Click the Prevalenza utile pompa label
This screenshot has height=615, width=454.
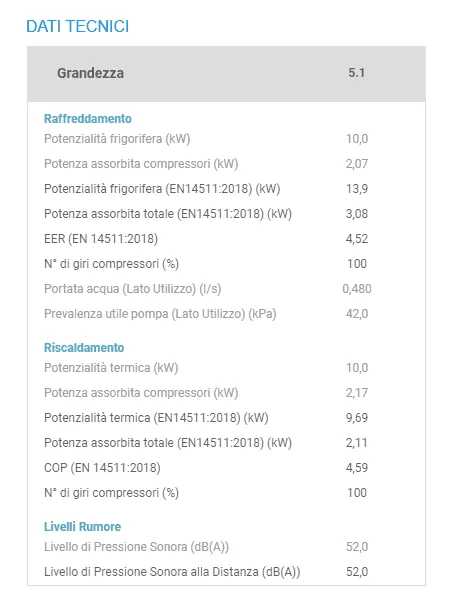pos(160,314)
